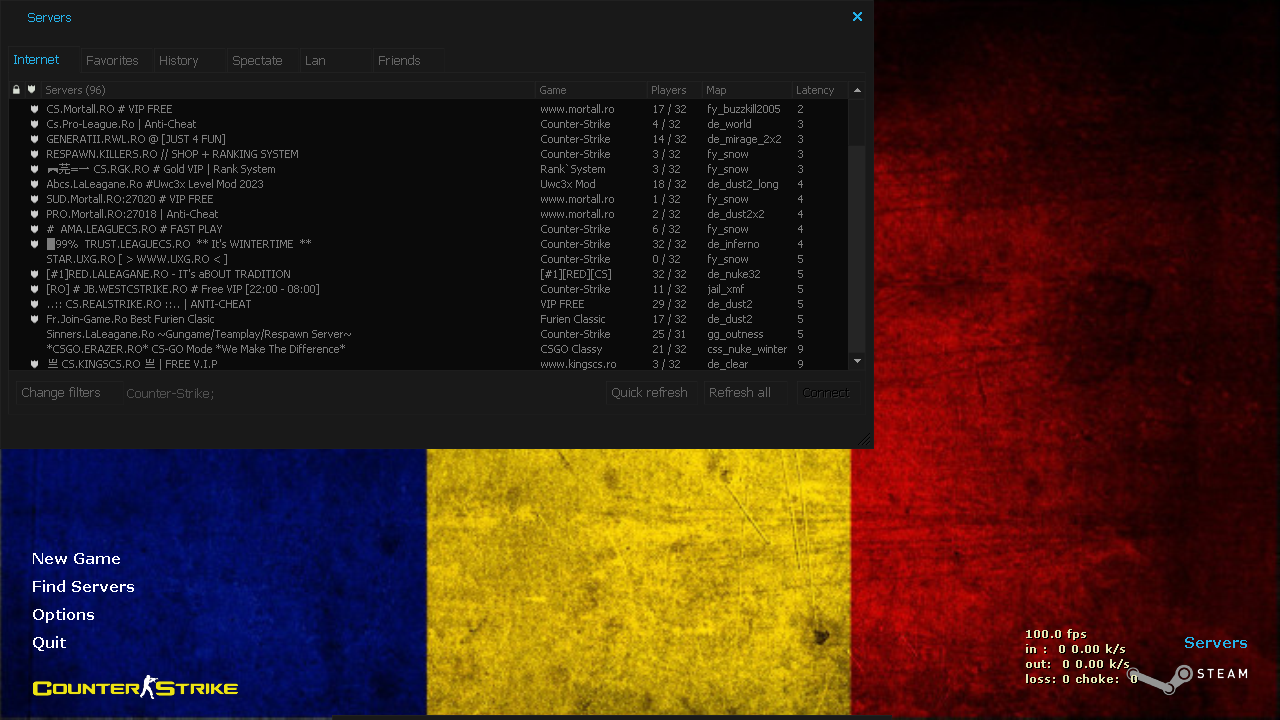Viewport: 1280px width, 720px height.
Task: Click the server list scrollbar down arrow
Action: (x=858, y=361)
